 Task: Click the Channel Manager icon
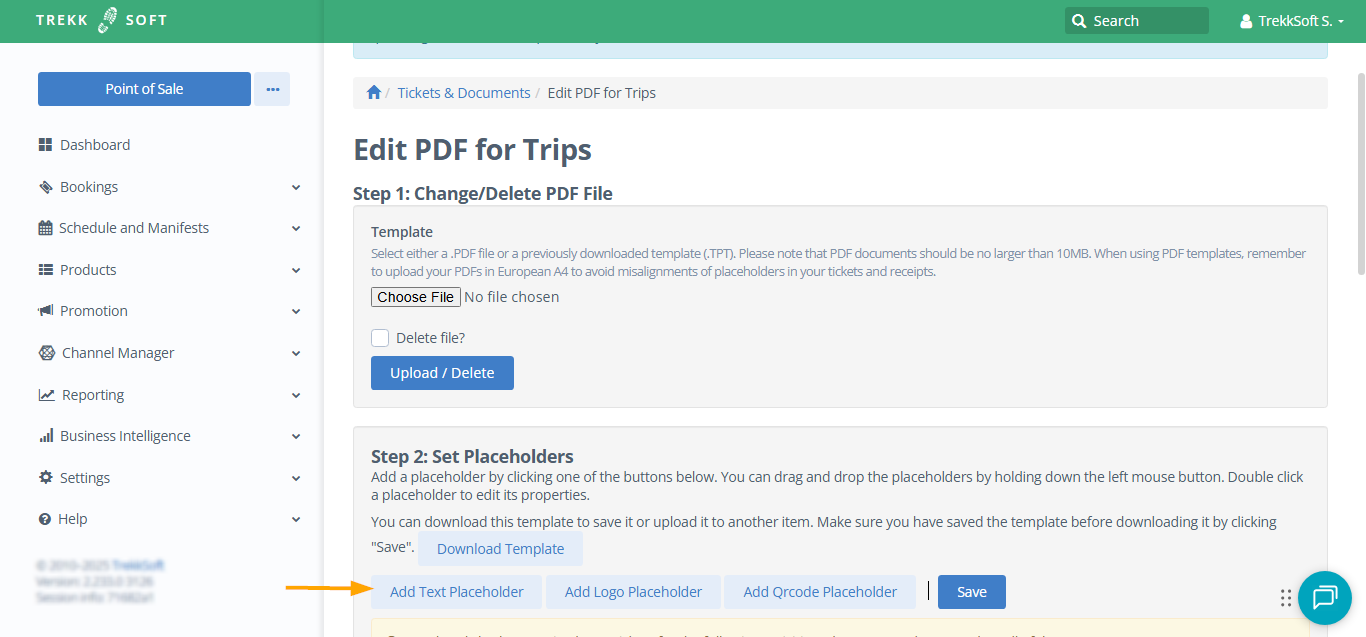pos(46,353)
